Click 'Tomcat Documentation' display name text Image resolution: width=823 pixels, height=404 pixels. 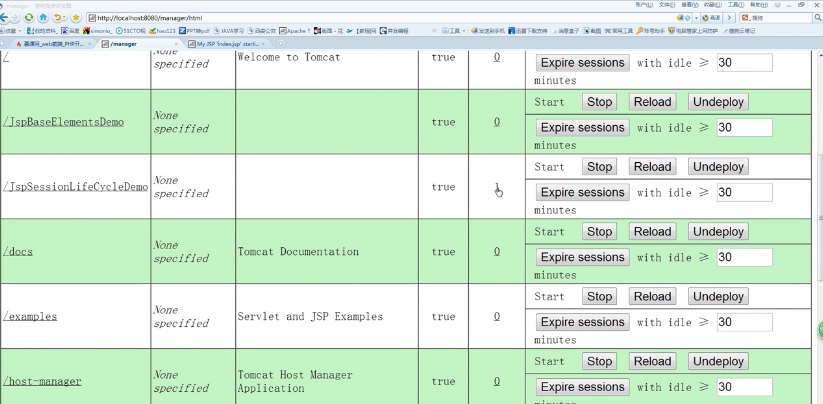(298, 252)
